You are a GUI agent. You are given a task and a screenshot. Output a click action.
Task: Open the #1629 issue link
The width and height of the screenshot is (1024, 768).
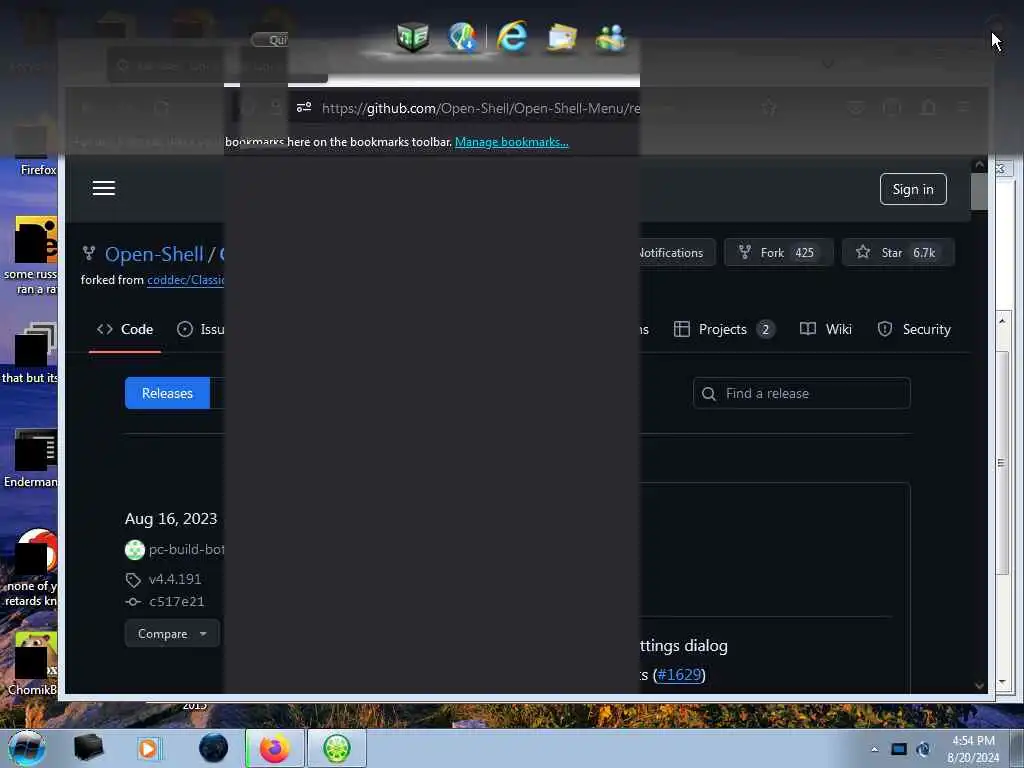tap(679, 675)
